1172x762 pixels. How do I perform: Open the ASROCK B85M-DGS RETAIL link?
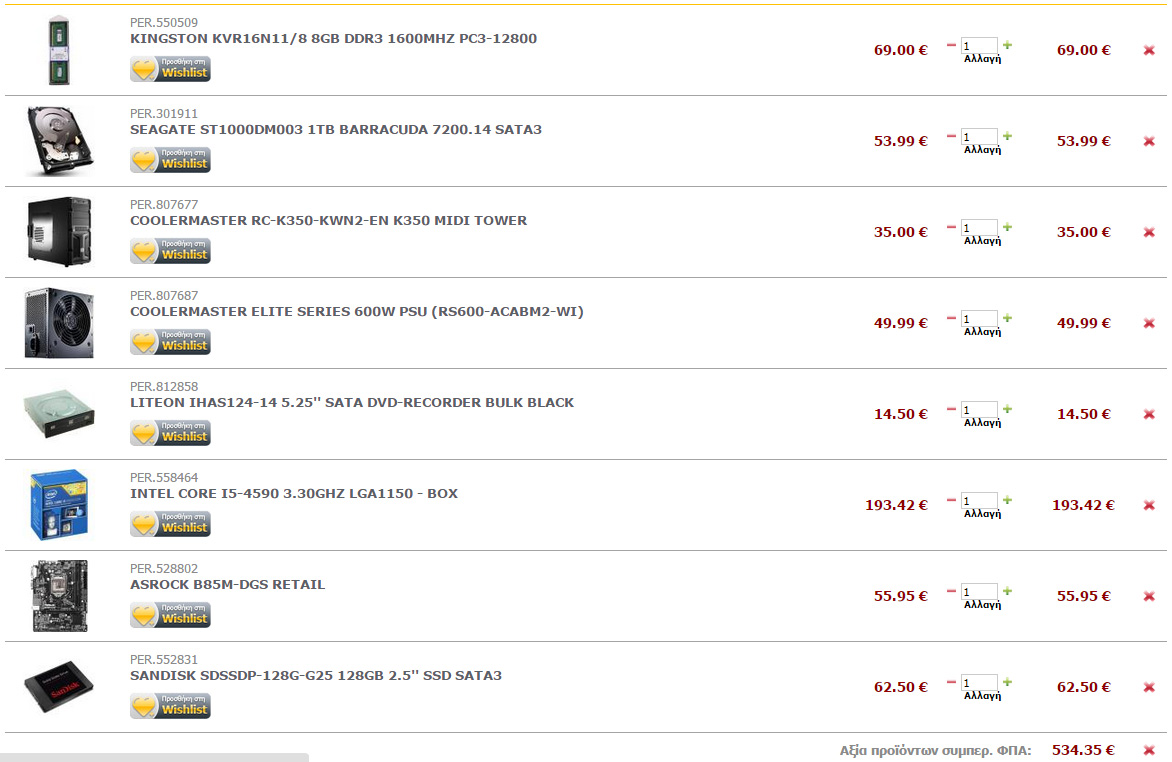227,585
